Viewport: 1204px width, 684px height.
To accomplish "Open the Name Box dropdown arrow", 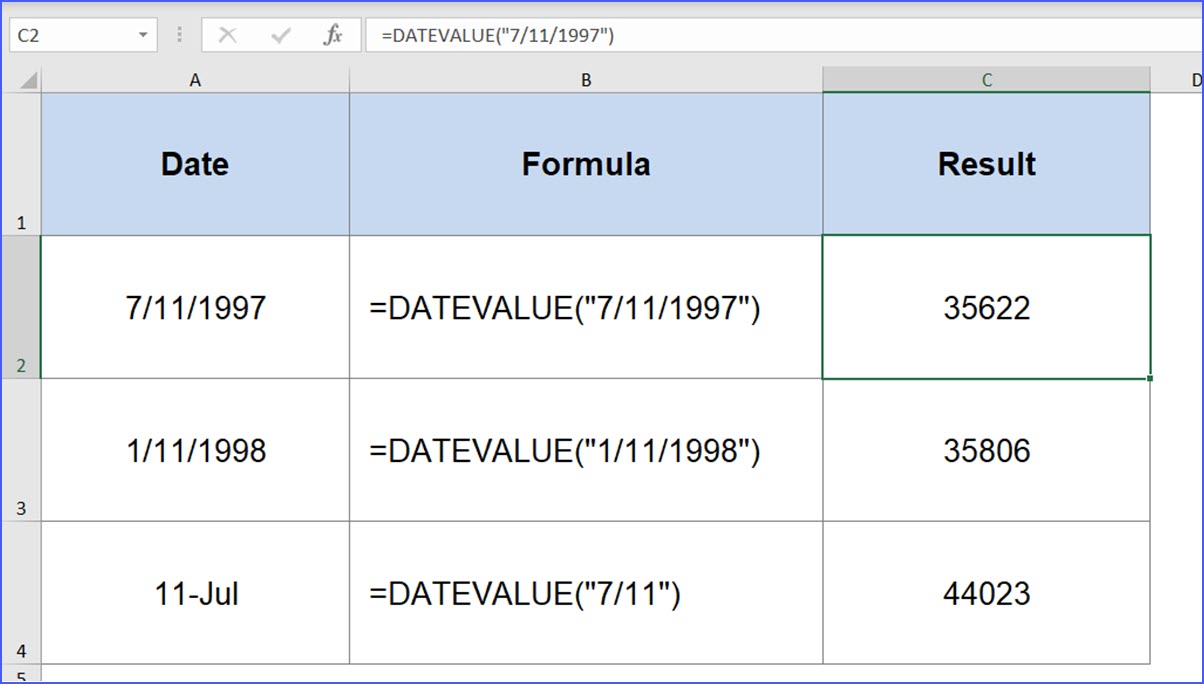I will pyautogui.click(x=144, y=34).
